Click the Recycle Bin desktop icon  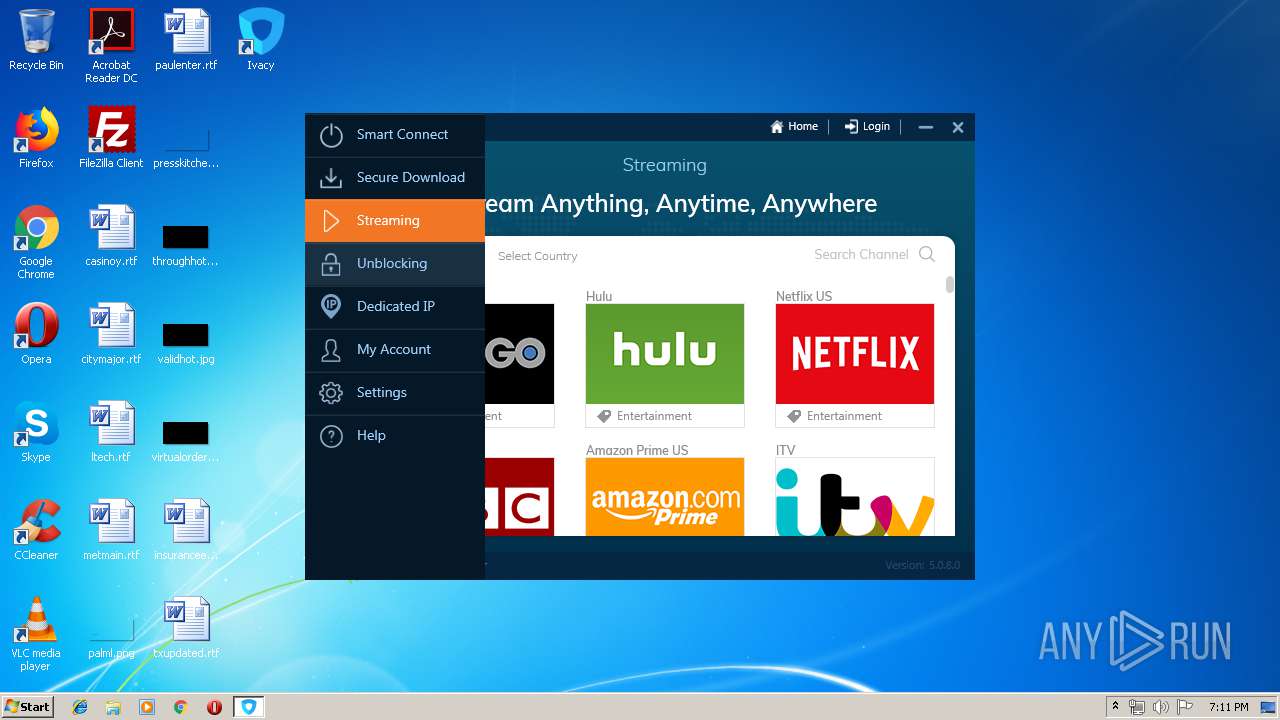coord(36,40)
